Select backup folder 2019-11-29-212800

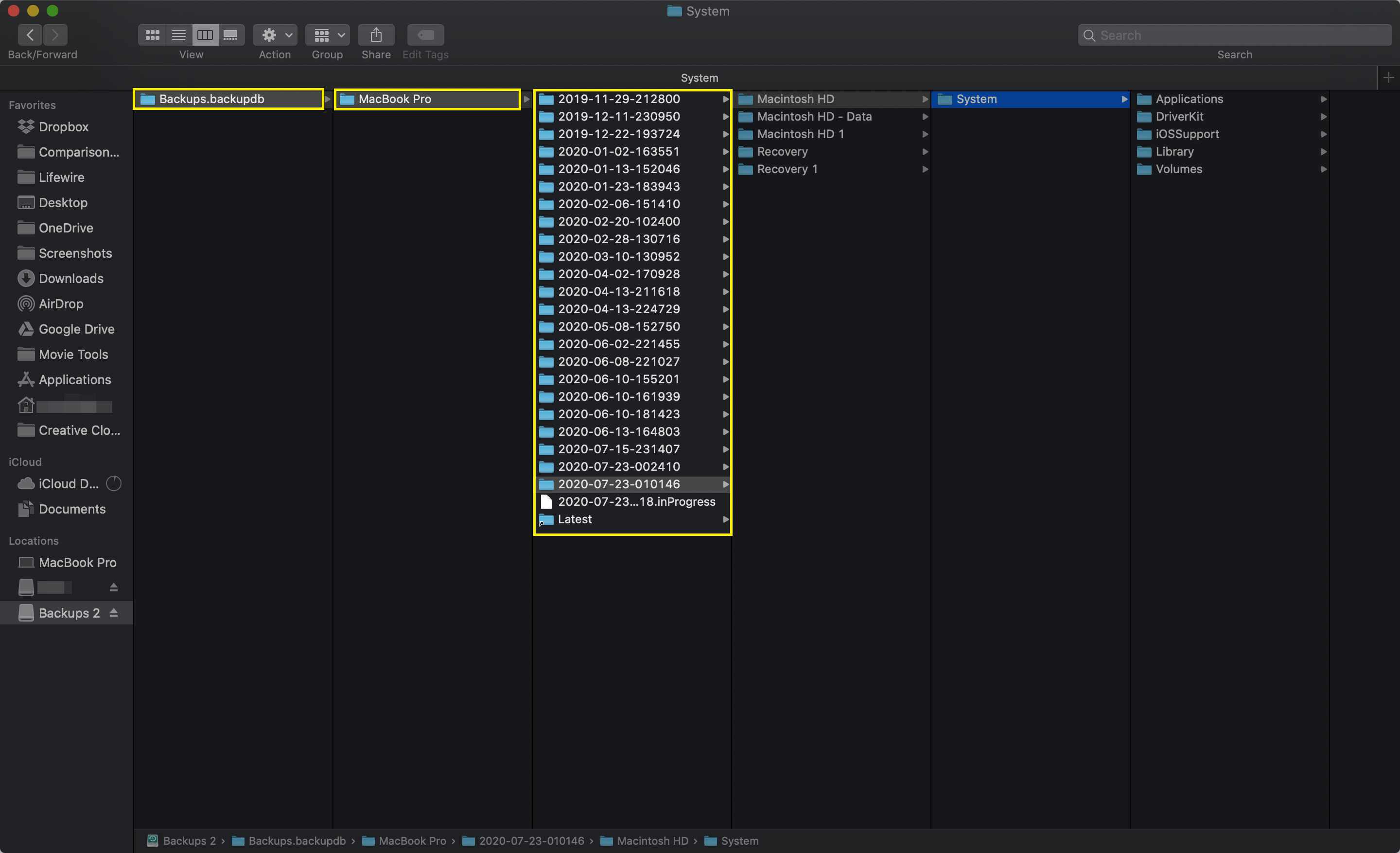(632, 99)
